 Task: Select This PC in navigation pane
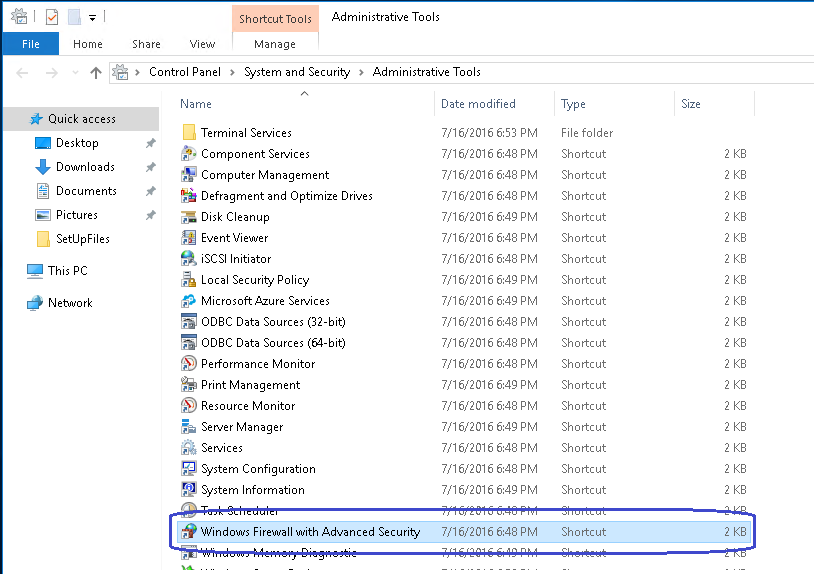tap(67, 270)
